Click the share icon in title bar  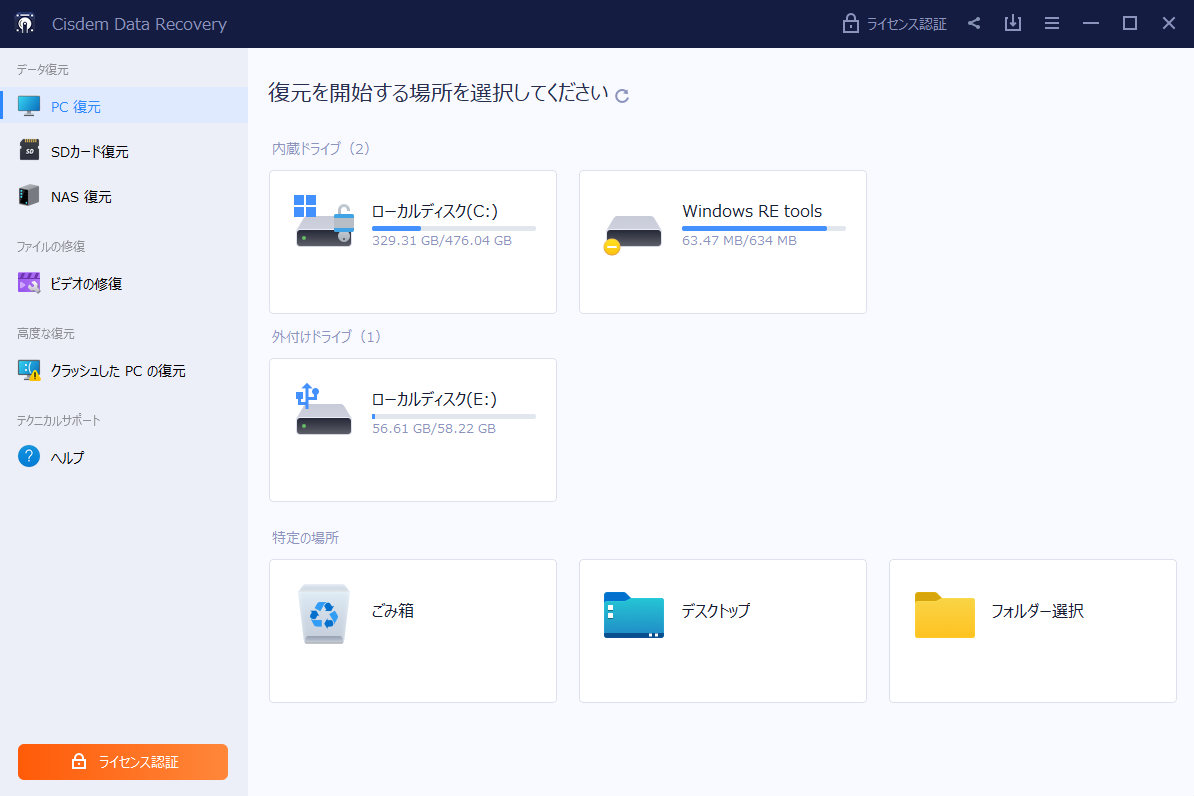pyautogui.click(x=974, y=24)
